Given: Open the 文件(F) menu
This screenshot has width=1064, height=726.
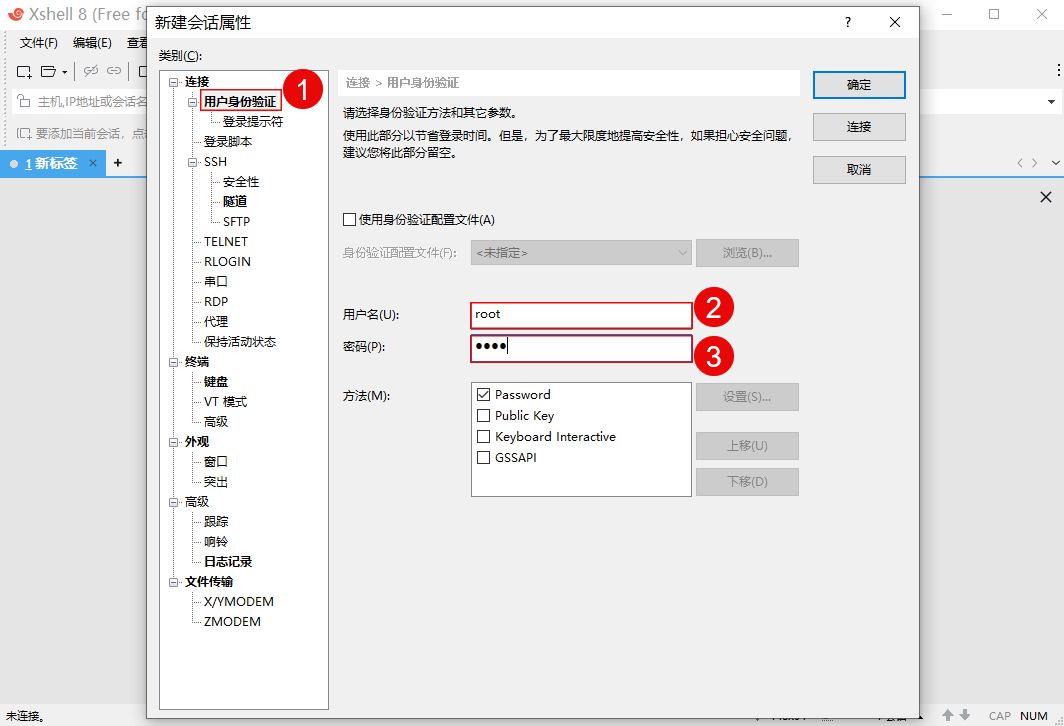Looking at the screenshot, I should (x=39, y=43).
